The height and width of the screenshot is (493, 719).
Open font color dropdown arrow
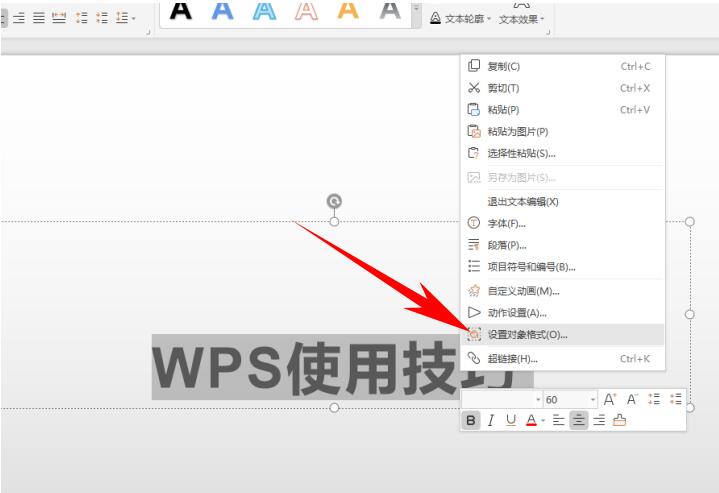(x=543, y=421)
